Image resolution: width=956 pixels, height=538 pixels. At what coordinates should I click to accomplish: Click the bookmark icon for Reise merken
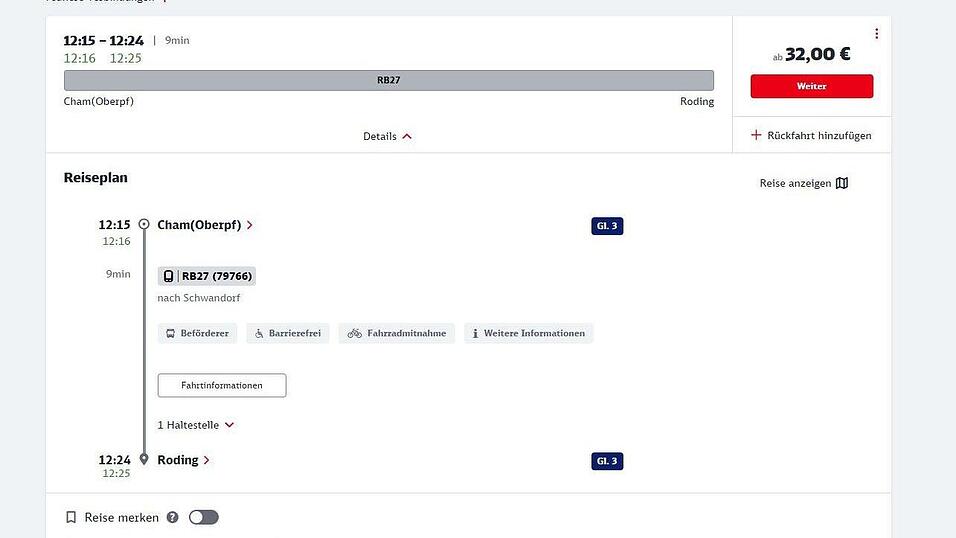(71, 518)
